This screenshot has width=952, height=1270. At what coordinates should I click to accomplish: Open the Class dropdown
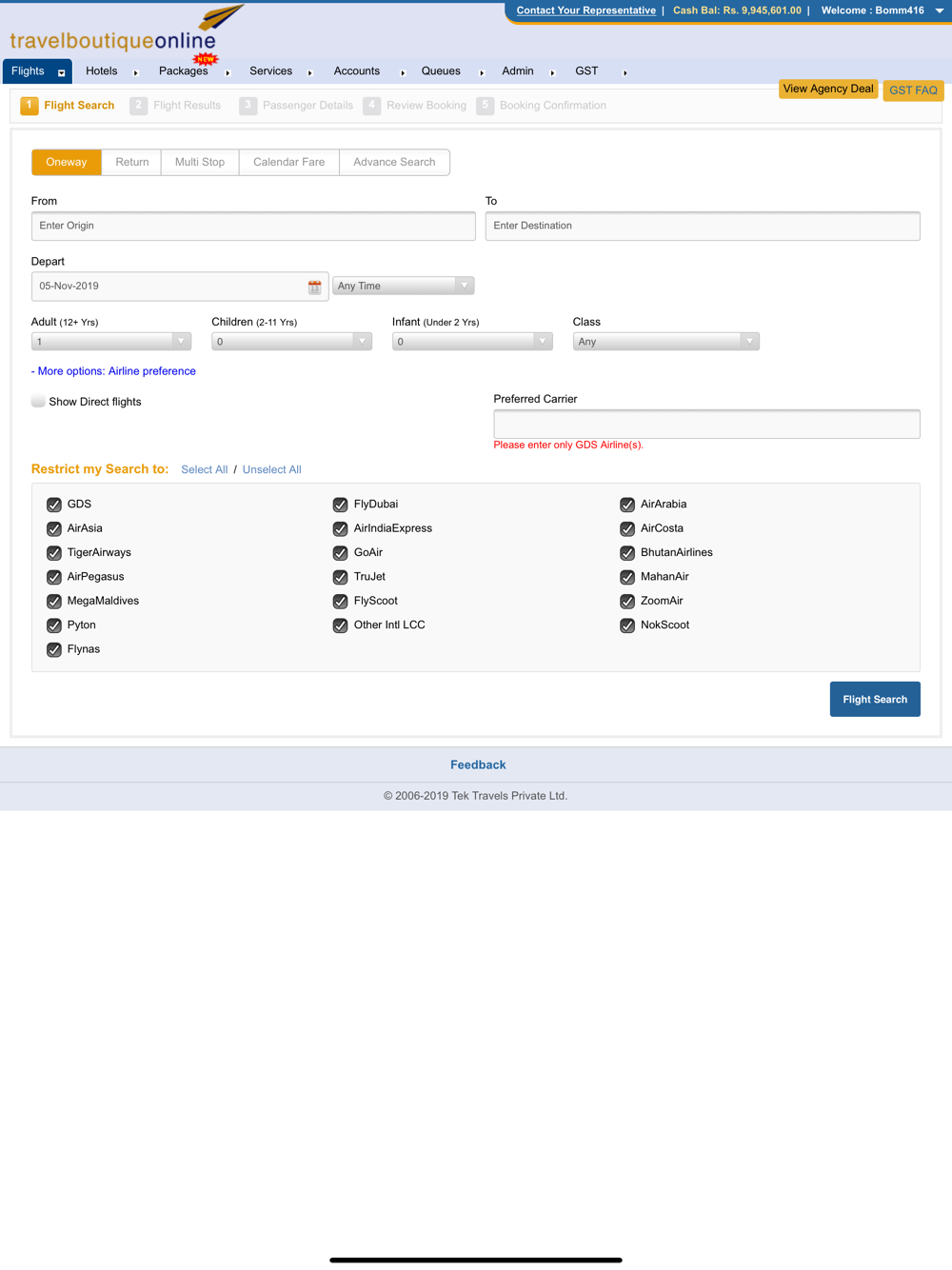(666, 342)
